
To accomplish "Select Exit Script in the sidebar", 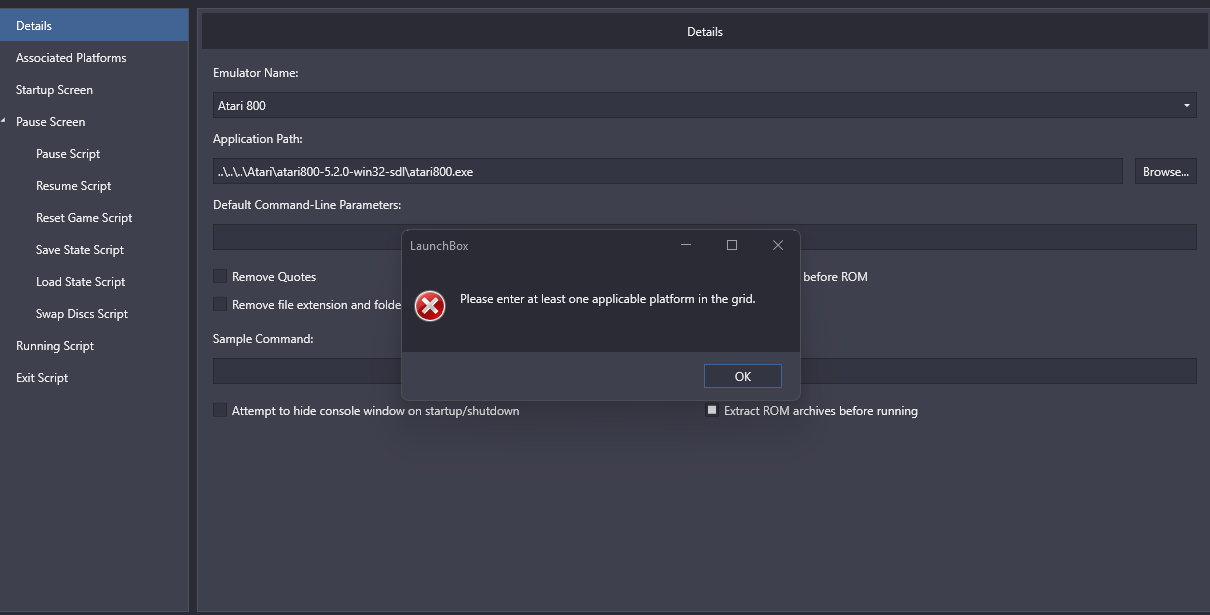I will 42,378.
